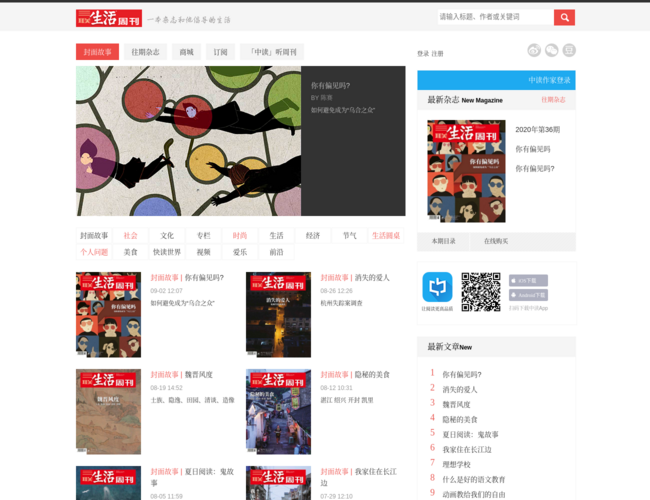The height and width of the screenshot is (500, 650).
Task: Select the 个人问题 category
Action: click(x=94, y=252)
